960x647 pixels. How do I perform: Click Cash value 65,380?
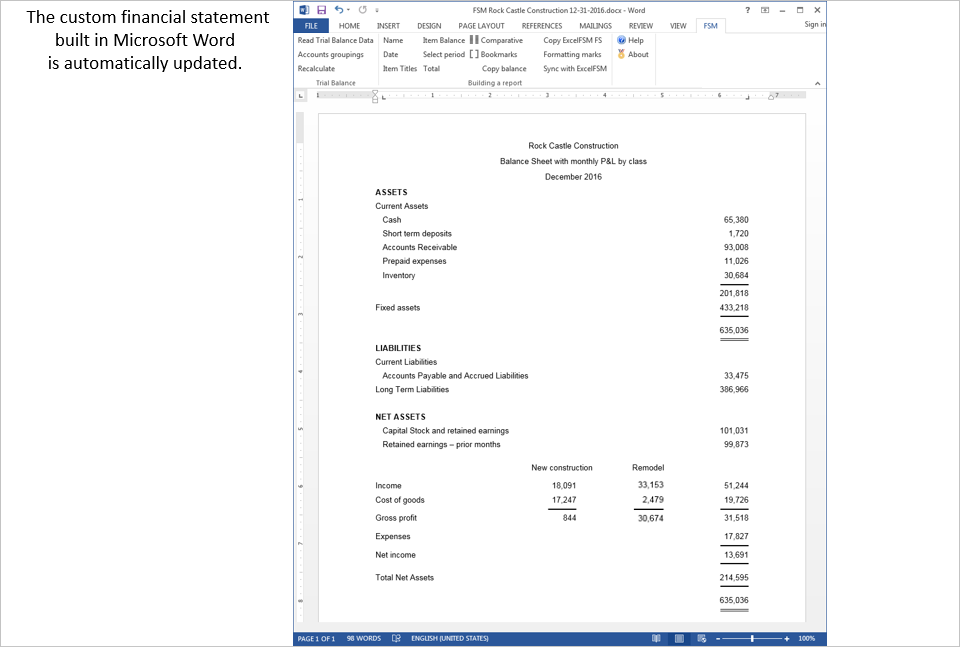[x=736, y=220]
